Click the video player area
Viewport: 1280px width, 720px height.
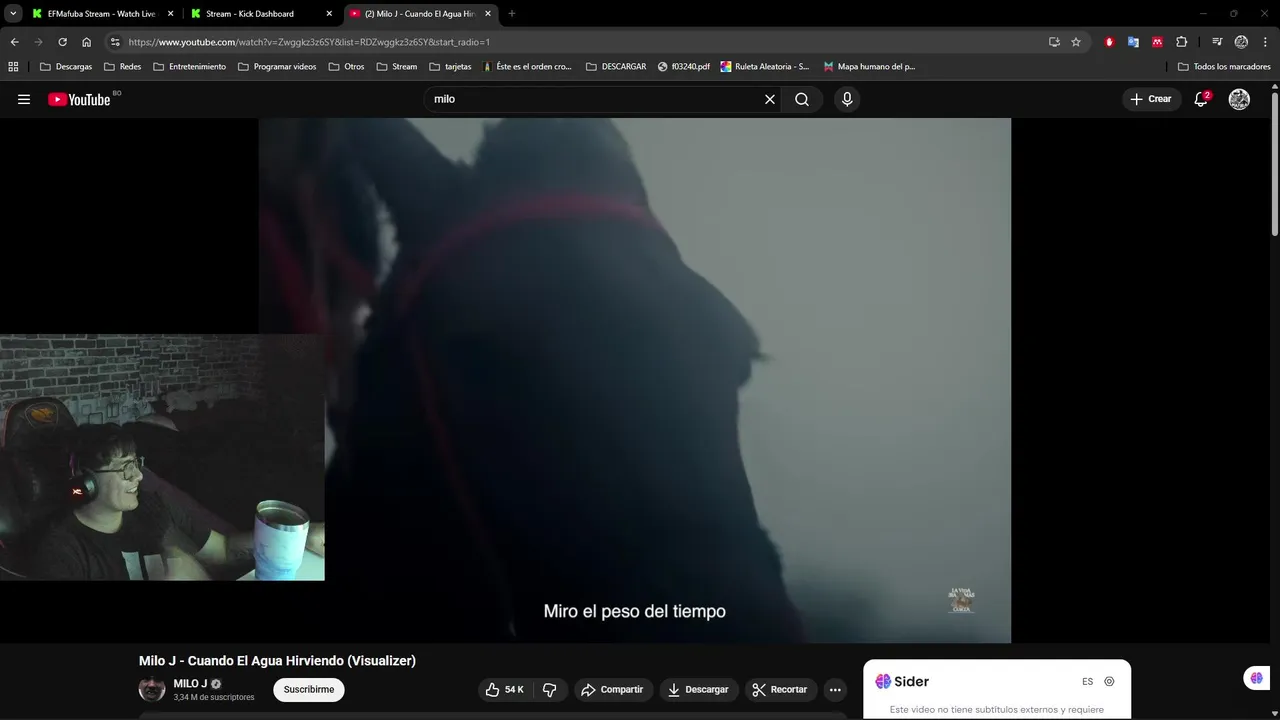[635, 380]
